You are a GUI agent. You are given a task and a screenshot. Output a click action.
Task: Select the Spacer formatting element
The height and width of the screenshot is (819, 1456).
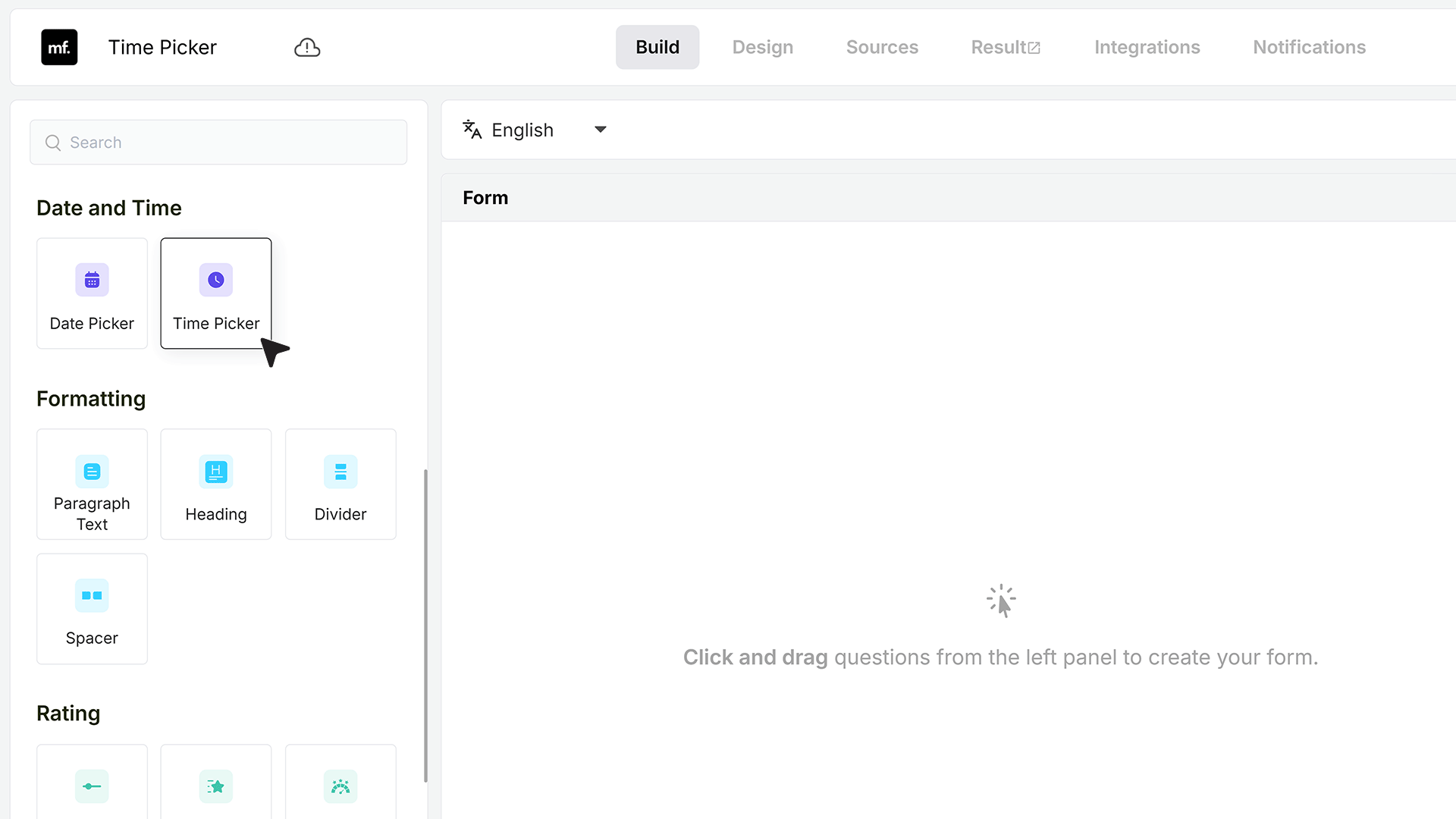pyautogui.click(x=92, y=609)
